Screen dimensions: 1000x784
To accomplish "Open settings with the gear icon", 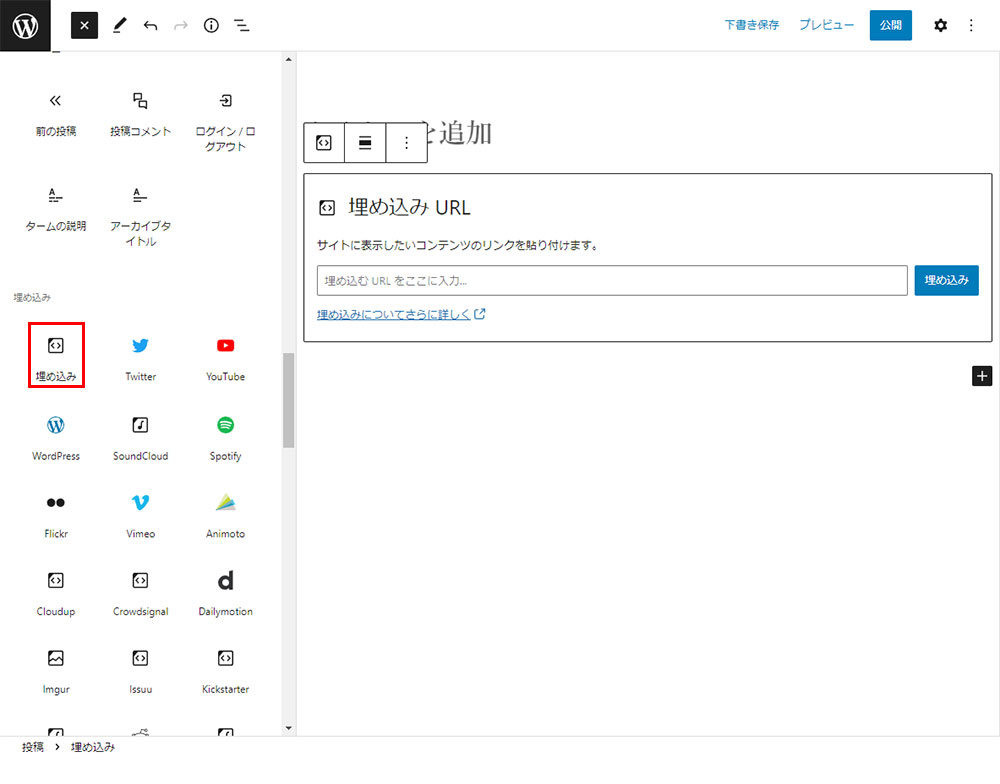I will (940, 26).
